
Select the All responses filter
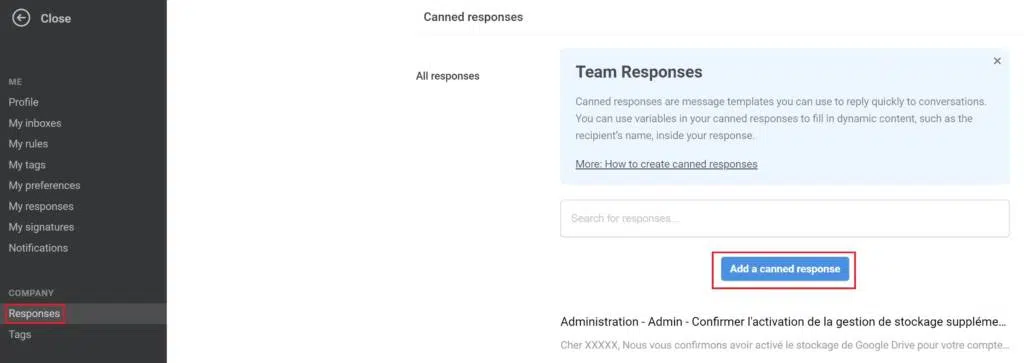point(447,76)
